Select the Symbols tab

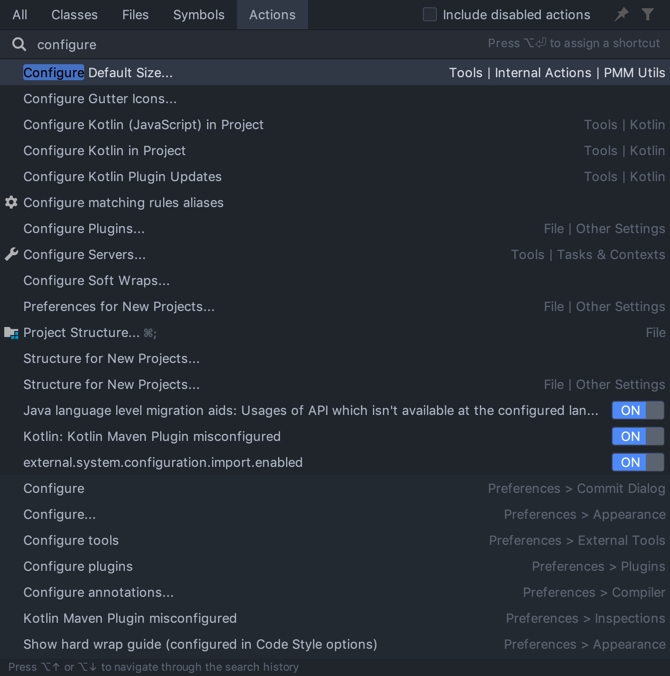(198, 14)
